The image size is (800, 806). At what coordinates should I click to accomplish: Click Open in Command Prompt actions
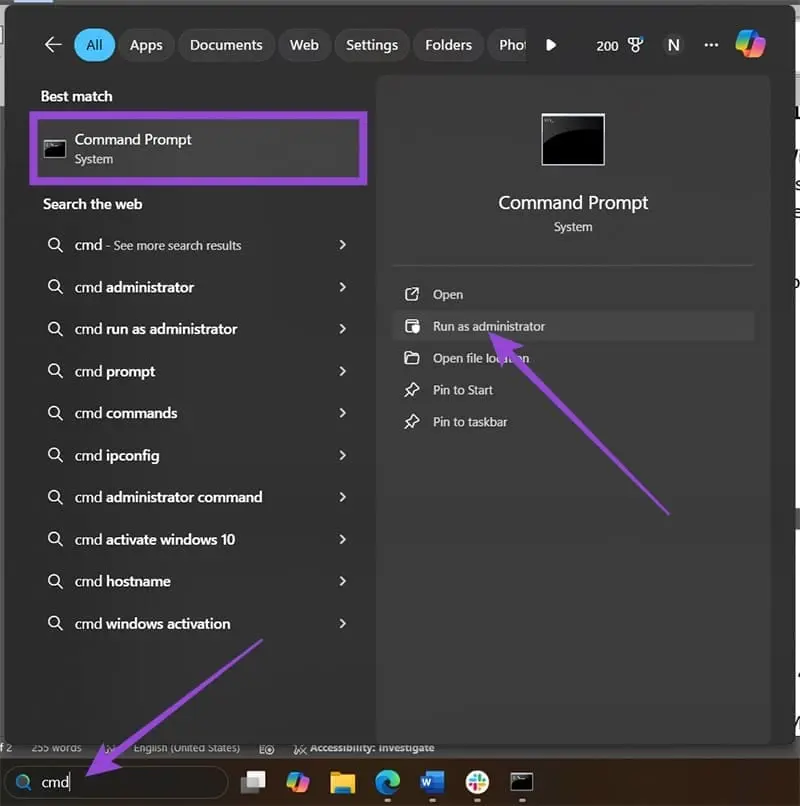pyautogui.click(x=573, y=295)
